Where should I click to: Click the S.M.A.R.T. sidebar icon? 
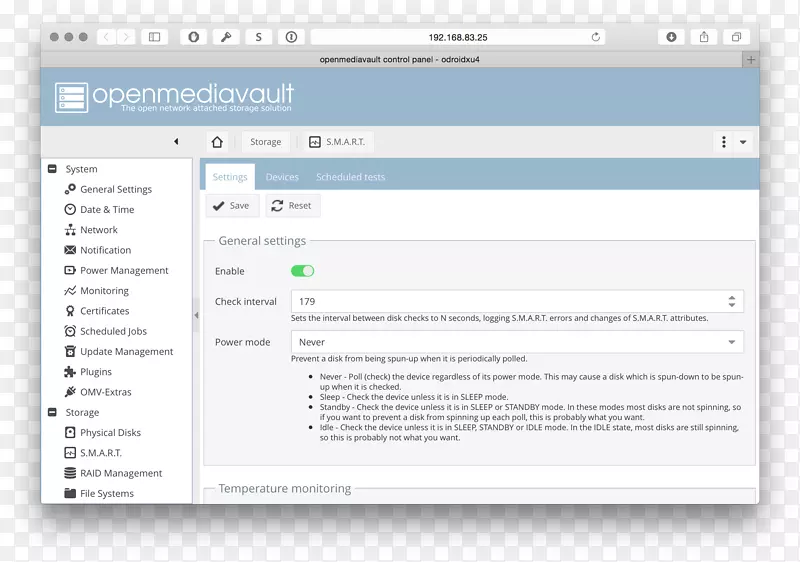[x=70, y=453]
